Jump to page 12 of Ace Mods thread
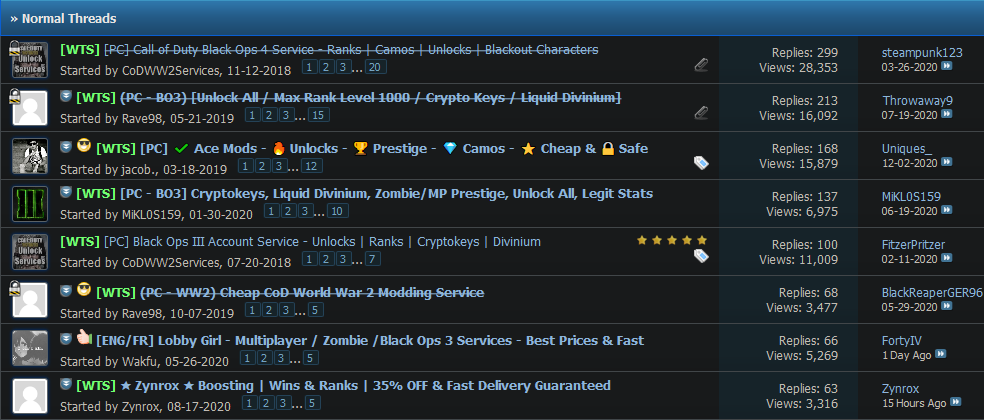 pyautogui.click(x=311, y=165)
